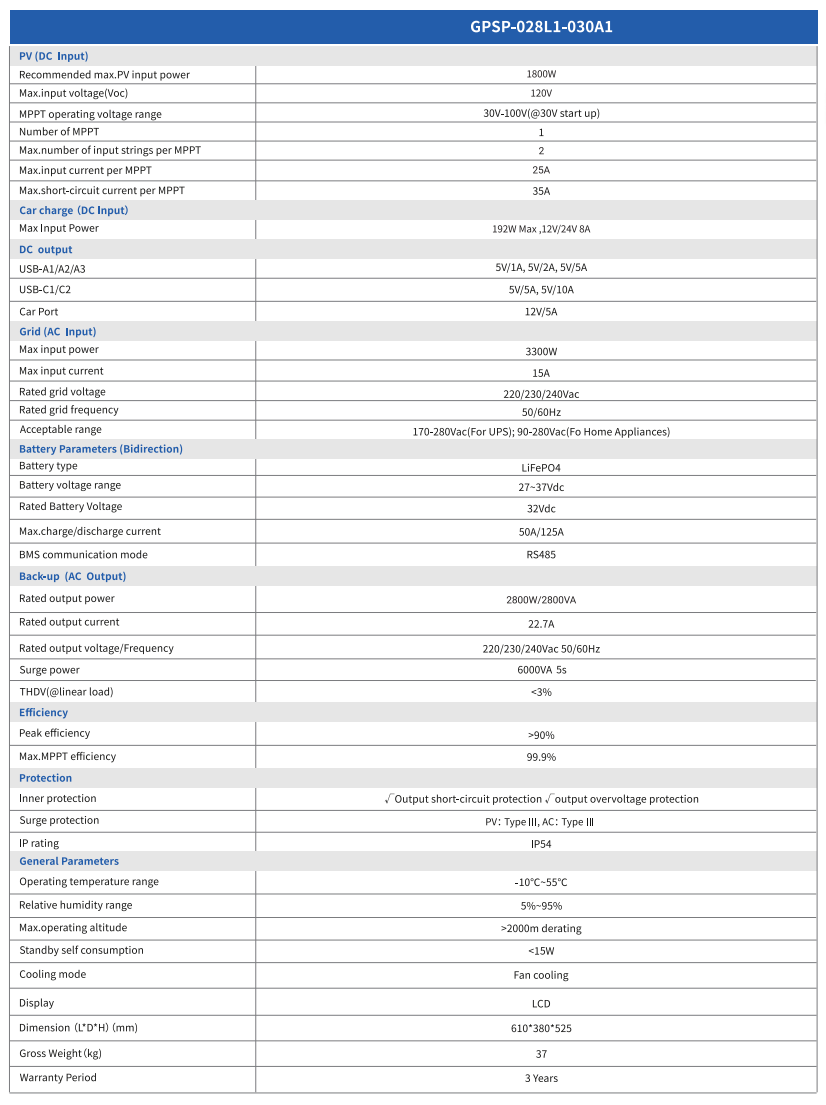826x1105 pixels.
Task: Click the BMS communication mode RS485 value
Action: 541,555
